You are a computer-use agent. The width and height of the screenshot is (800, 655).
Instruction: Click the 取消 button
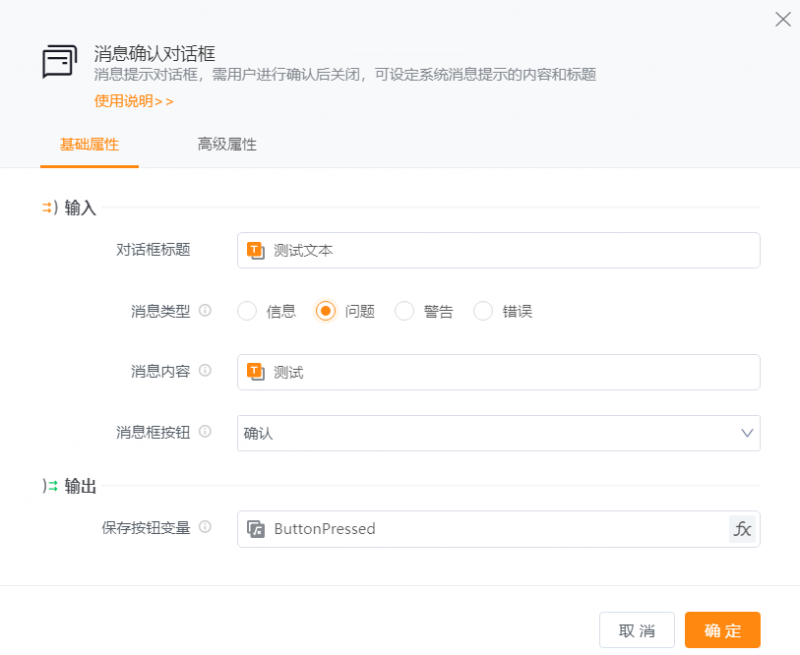pos(637,630)
